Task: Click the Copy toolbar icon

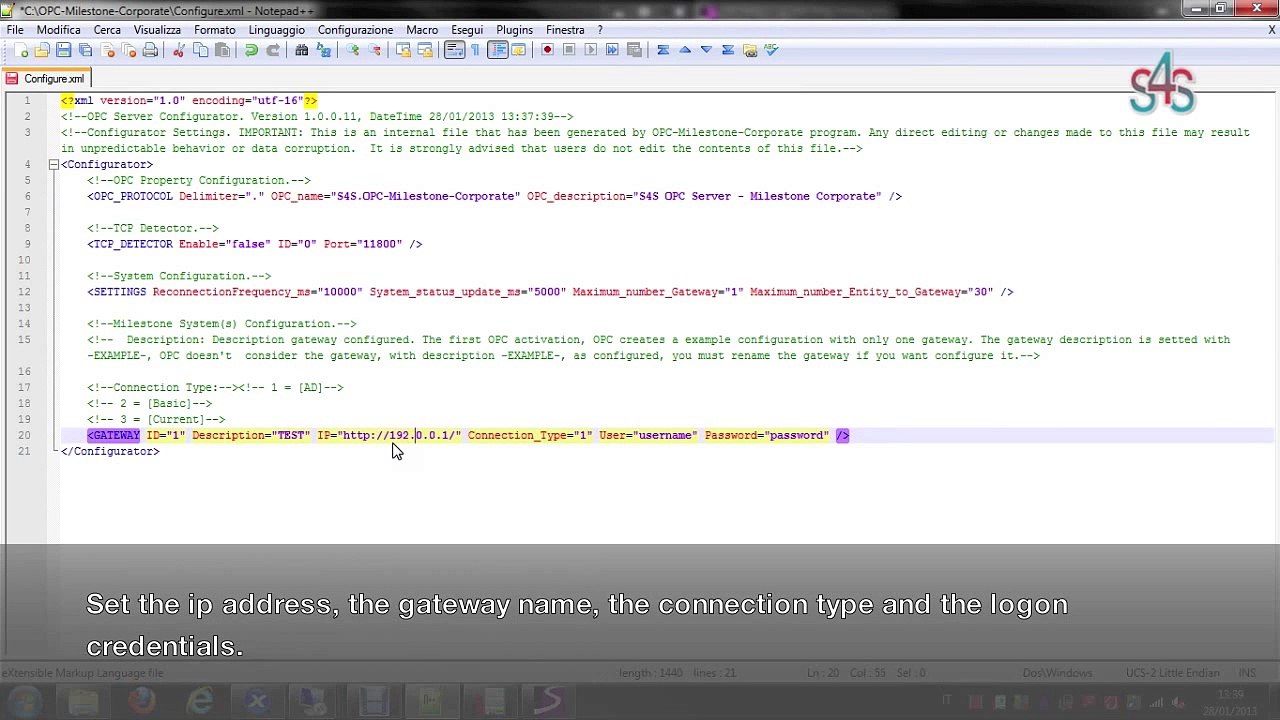Action: pyautogui.click(x=200, y=50)
